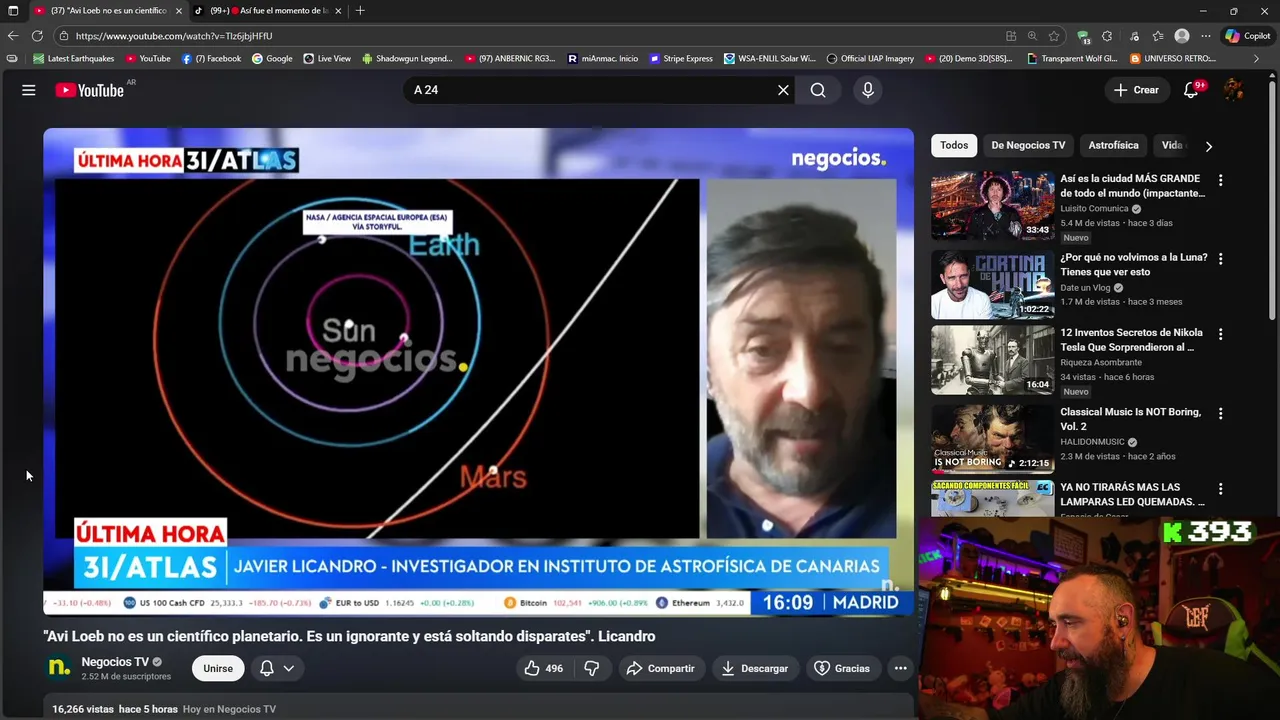Go to the YouTube home logo
1280x720 pixels.
(x=90, y=90)
